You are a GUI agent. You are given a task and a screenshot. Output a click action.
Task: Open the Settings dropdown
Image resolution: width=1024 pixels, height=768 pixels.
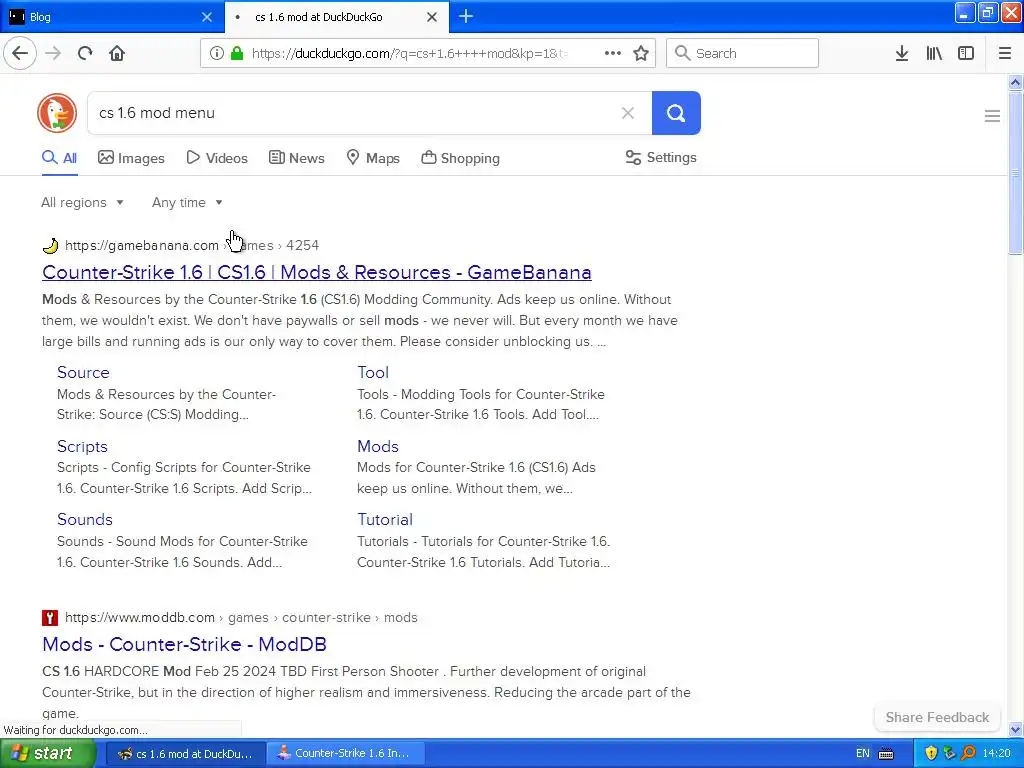coord(661,157)
